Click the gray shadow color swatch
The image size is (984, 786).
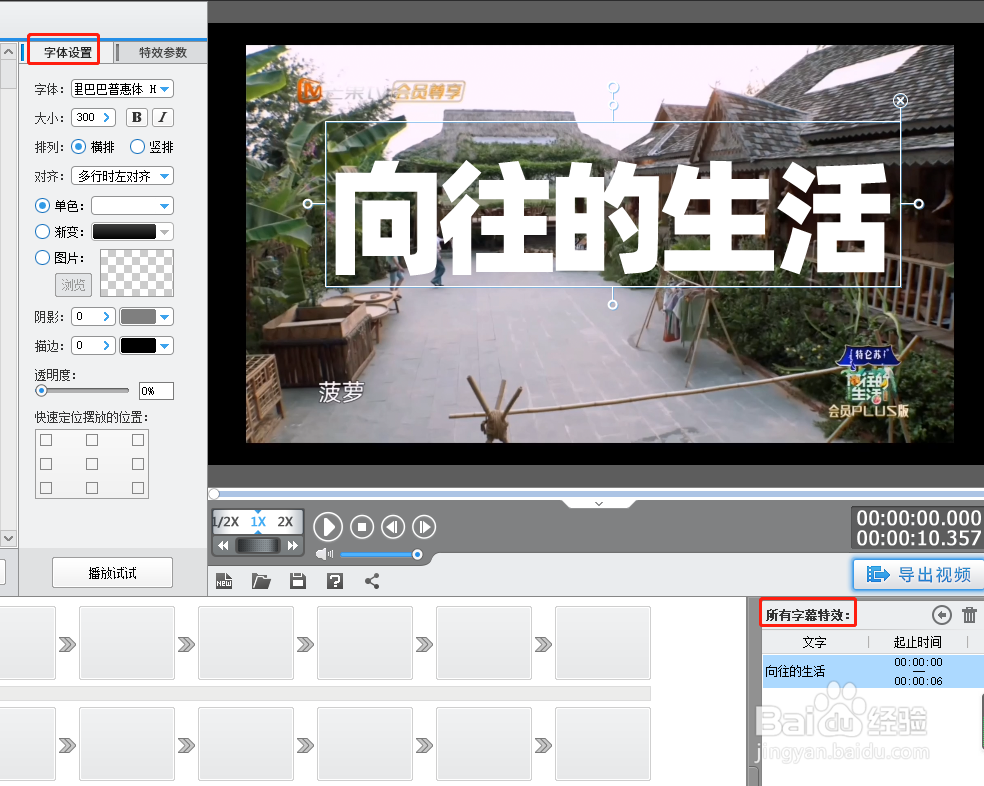tap(138, 316)
